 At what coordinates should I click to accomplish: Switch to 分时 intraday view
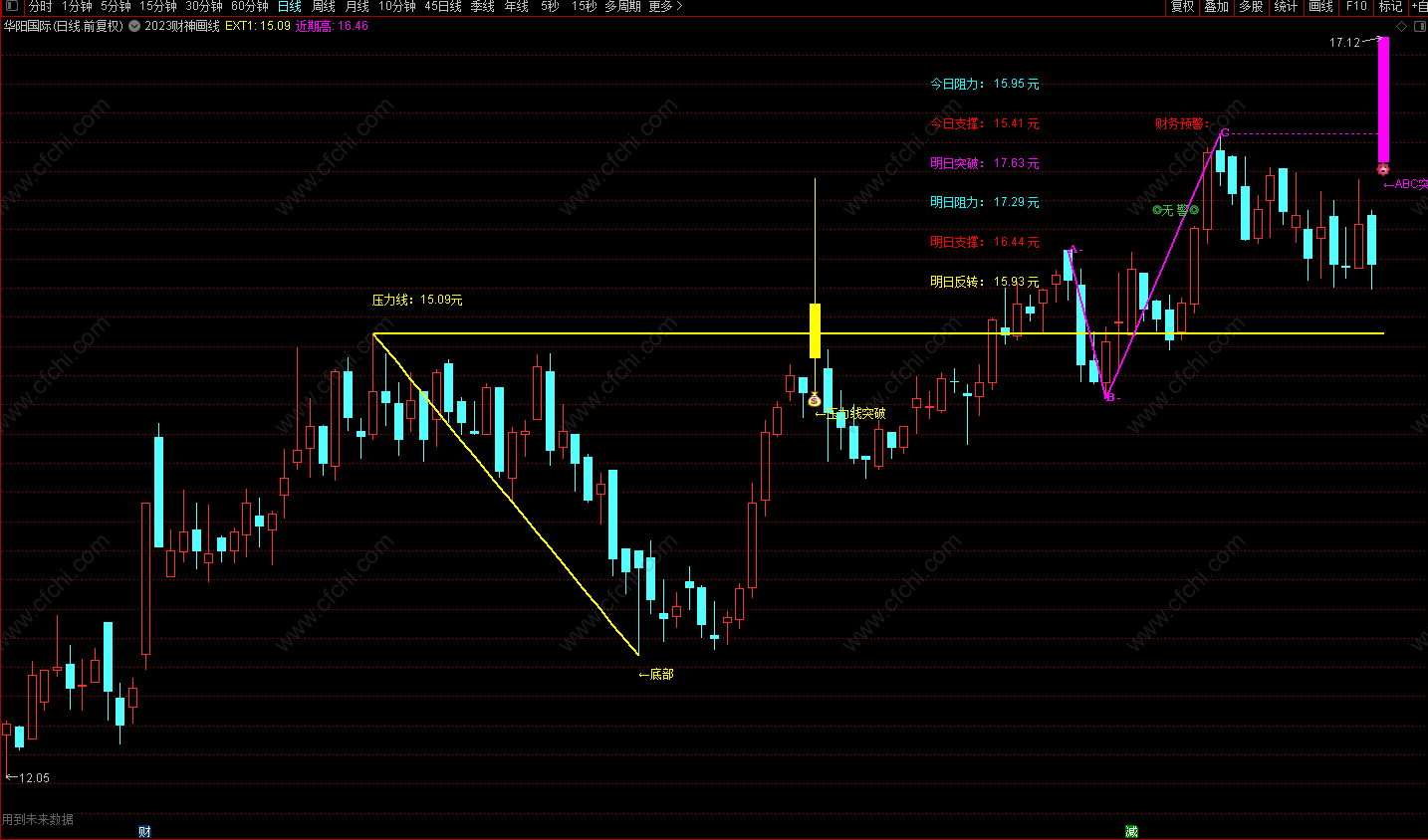click(41, 6)
